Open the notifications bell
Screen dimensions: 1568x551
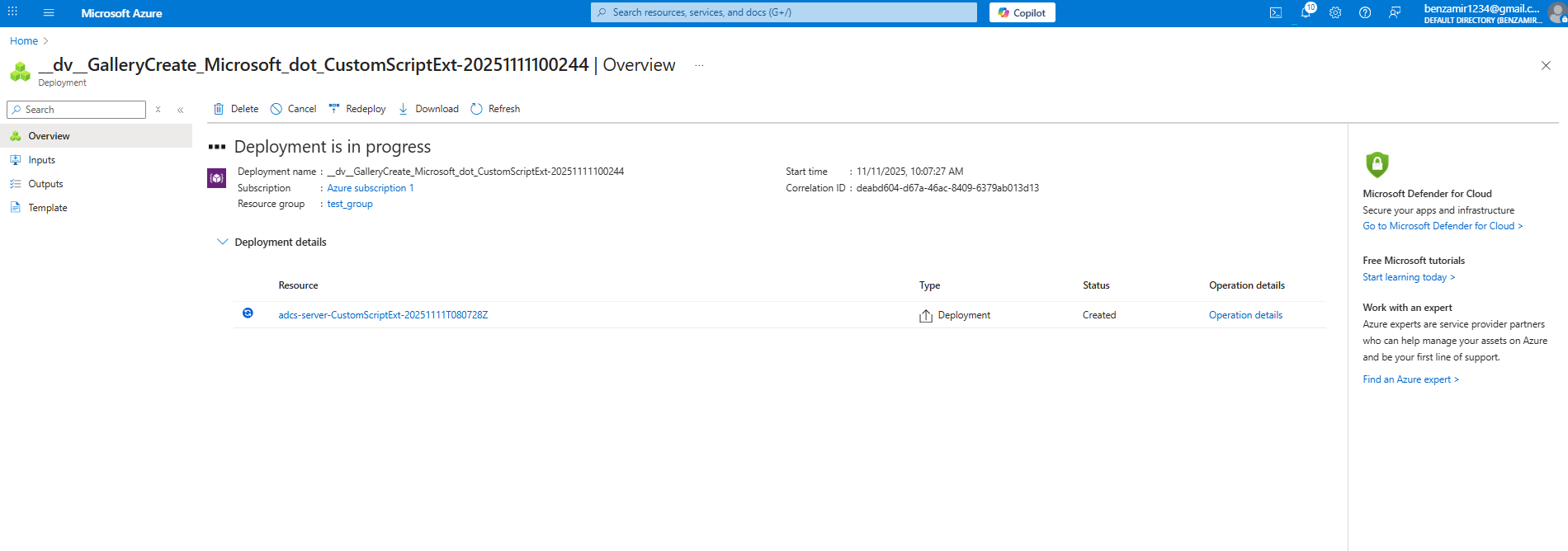click(x=1306, y=12)
